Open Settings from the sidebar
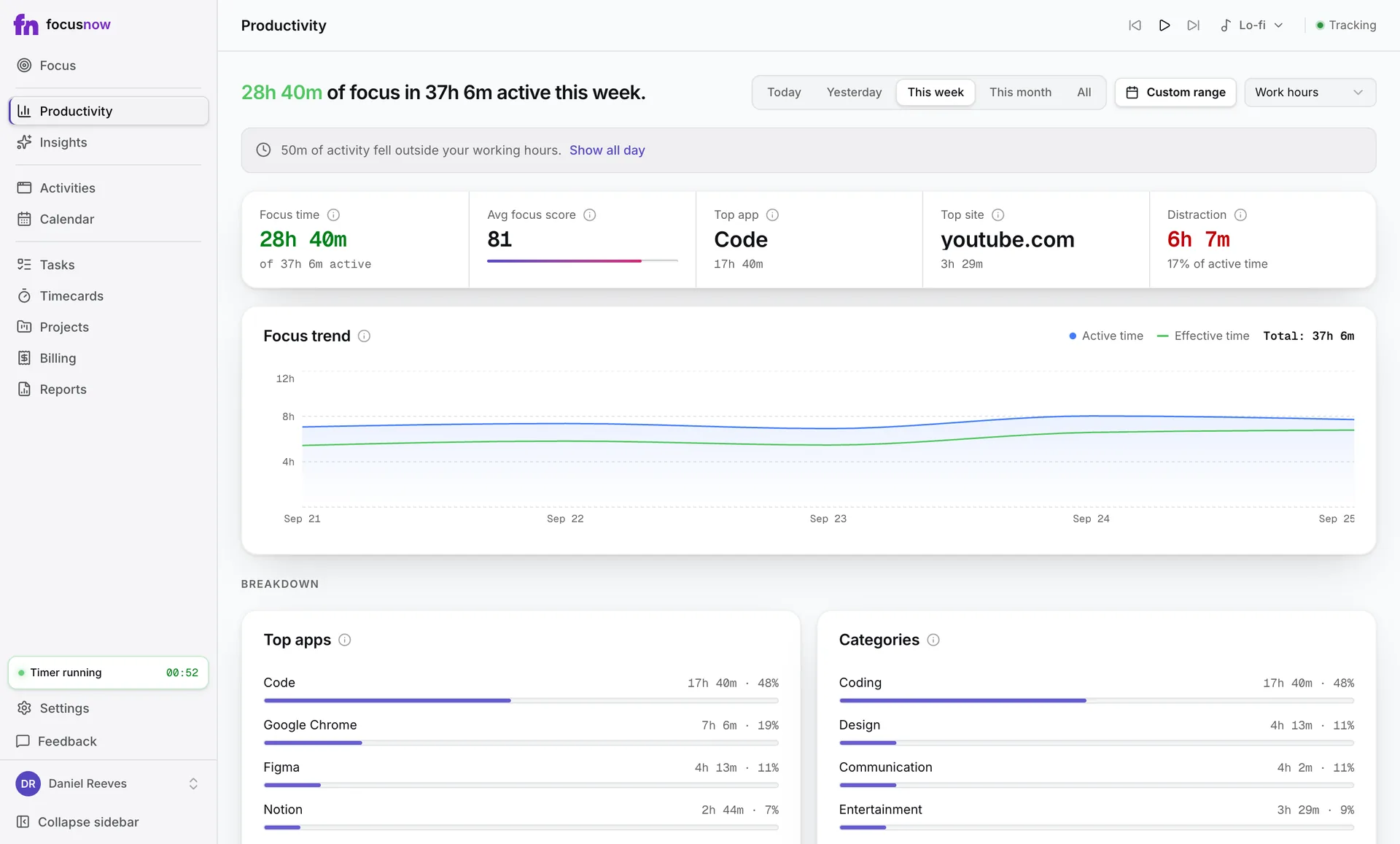This screenshot has height=844, width=1400. 109,708
